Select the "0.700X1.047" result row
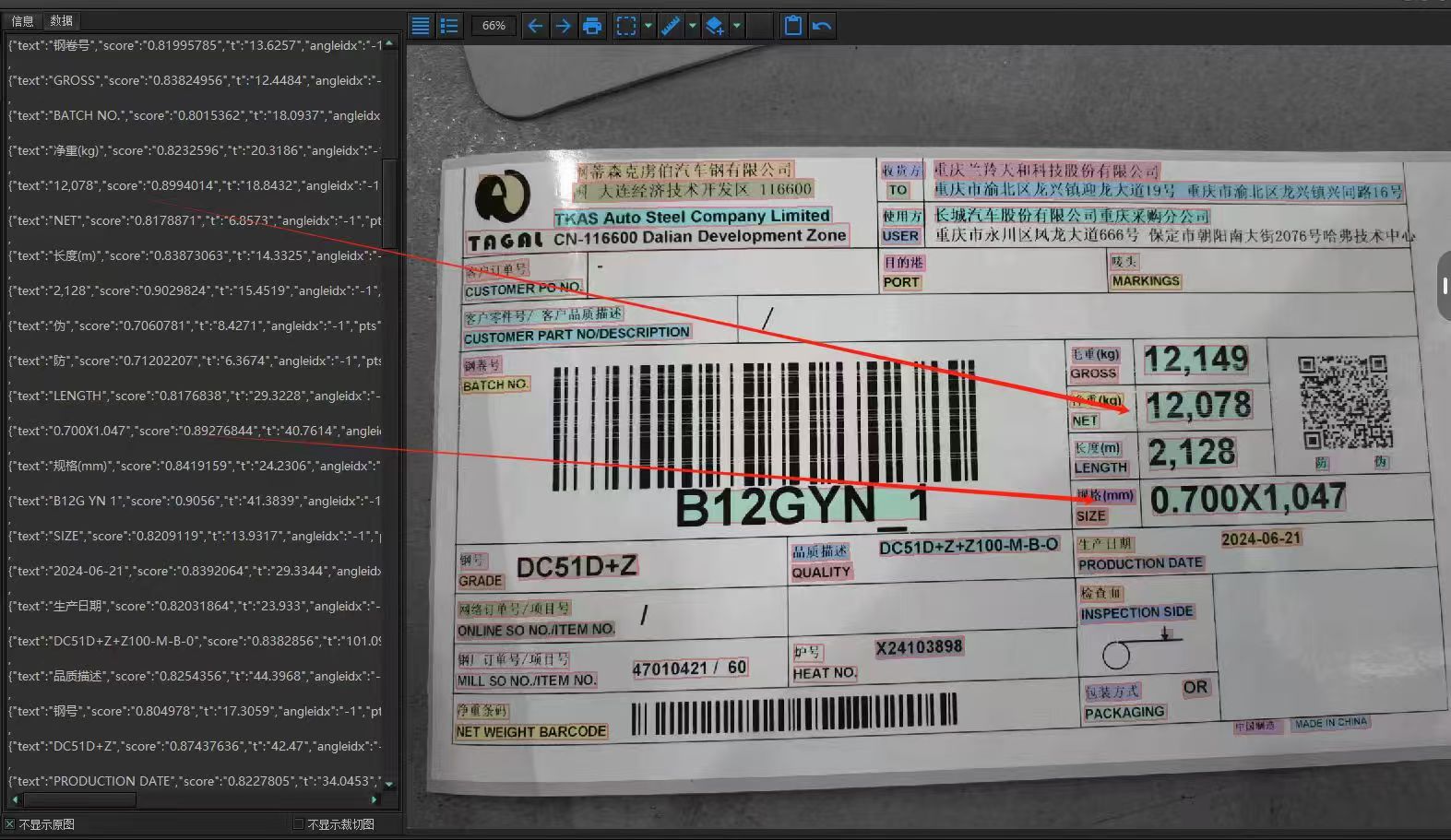The width and height of the screenshot is (1451, 840). [x=195, y=431]
